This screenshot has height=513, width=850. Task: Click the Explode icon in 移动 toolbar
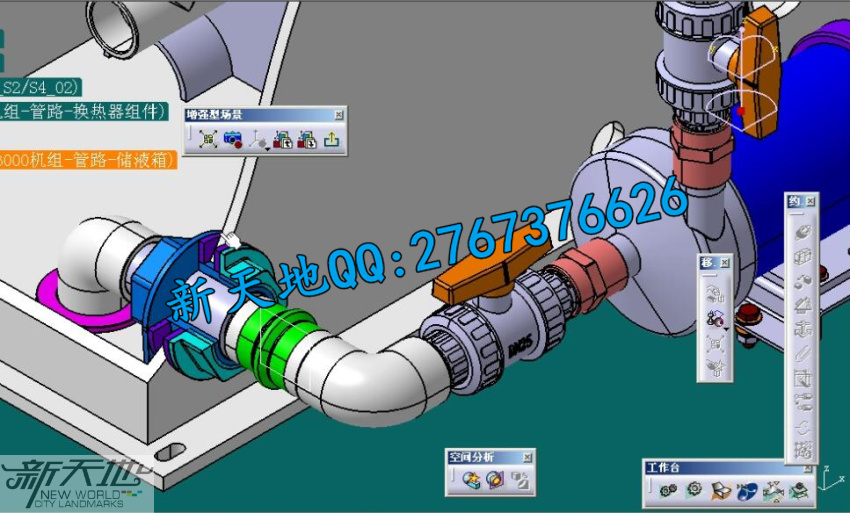pyautogui.click(x=715, y=343)
